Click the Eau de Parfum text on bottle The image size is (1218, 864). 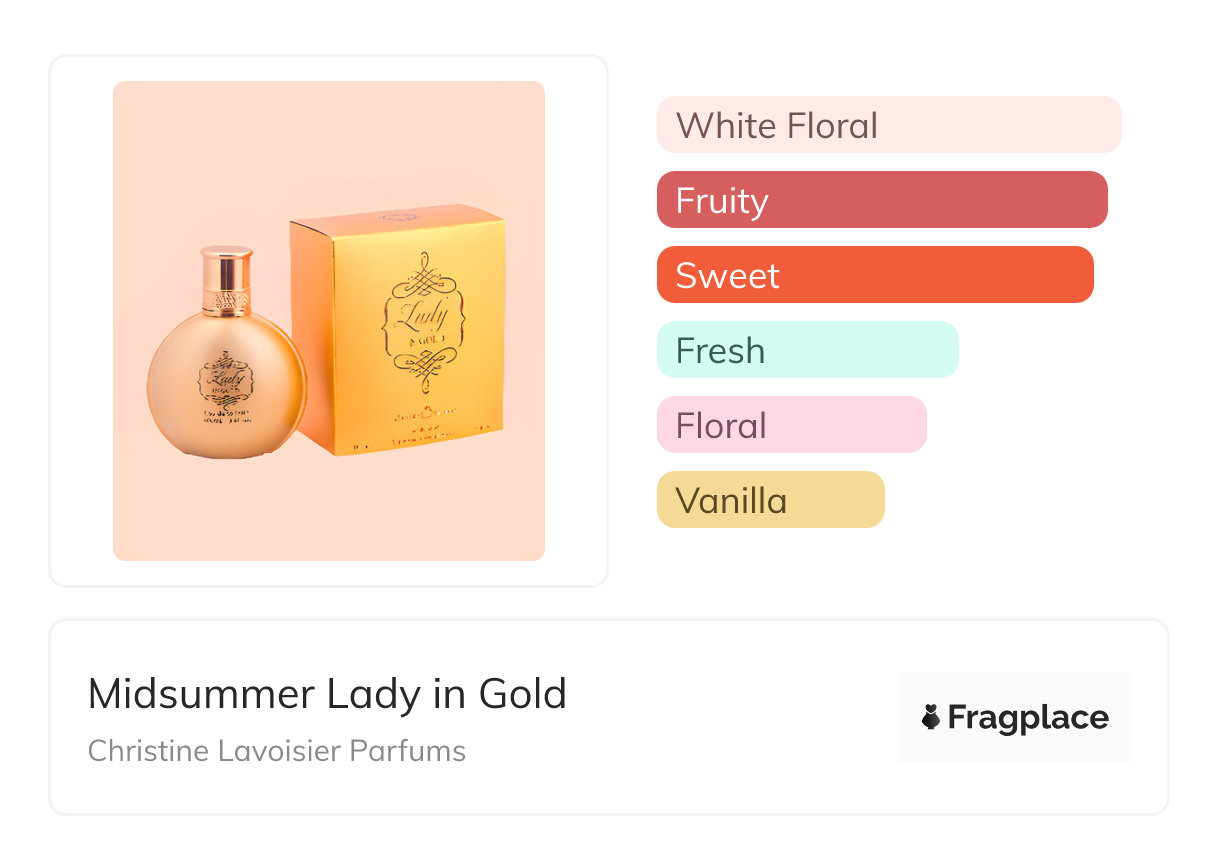click(x=225, y=414)
